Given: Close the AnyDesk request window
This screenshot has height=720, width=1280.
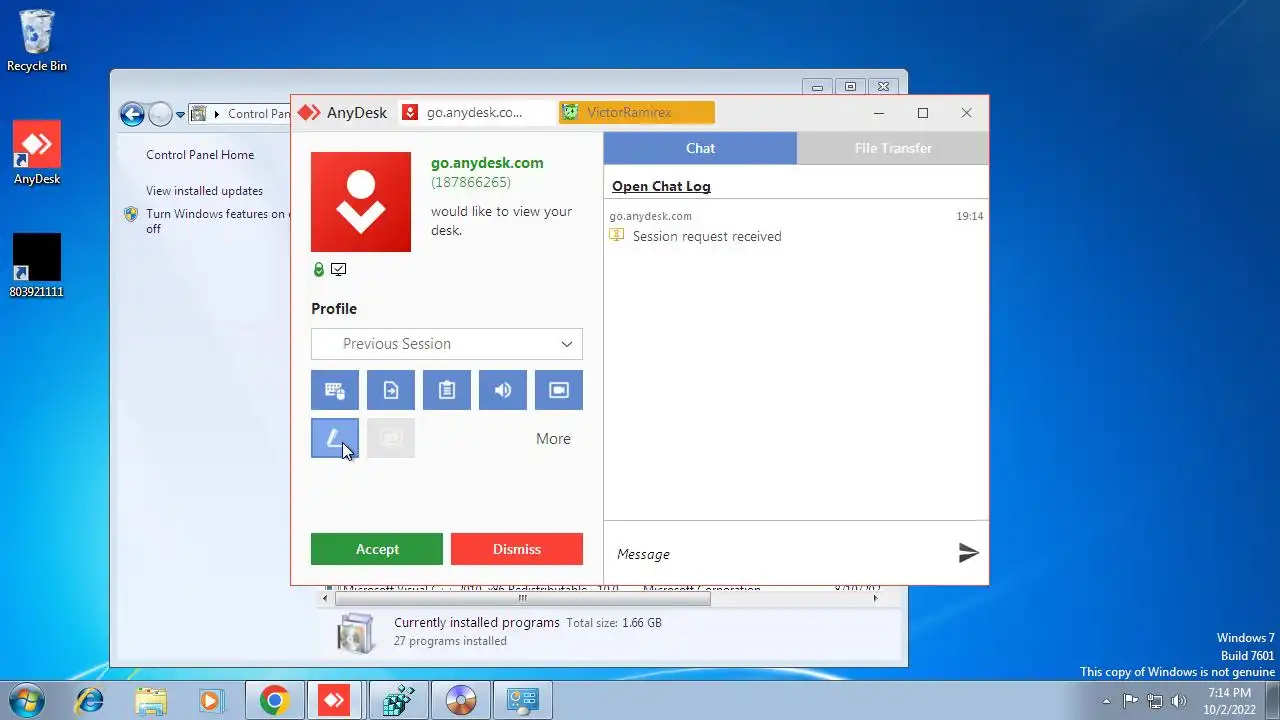Looking at the screenshot, I should coord(967,113).
